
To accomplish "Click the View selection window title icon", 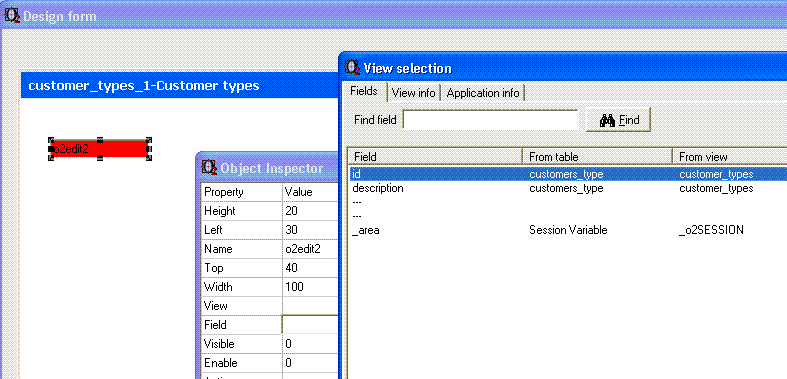I will click(353, 67).
